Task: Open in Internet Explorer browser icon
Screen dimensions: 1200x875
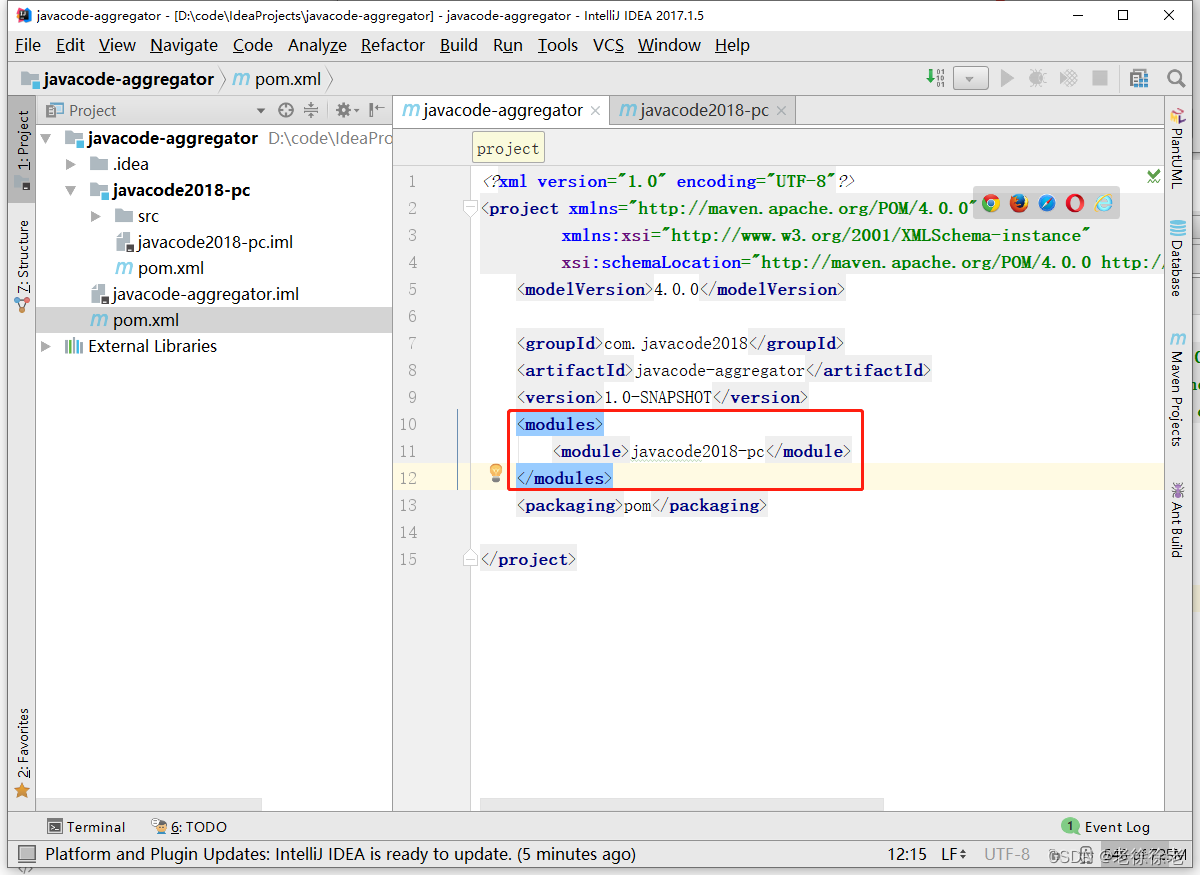Action: [1104, 204]
